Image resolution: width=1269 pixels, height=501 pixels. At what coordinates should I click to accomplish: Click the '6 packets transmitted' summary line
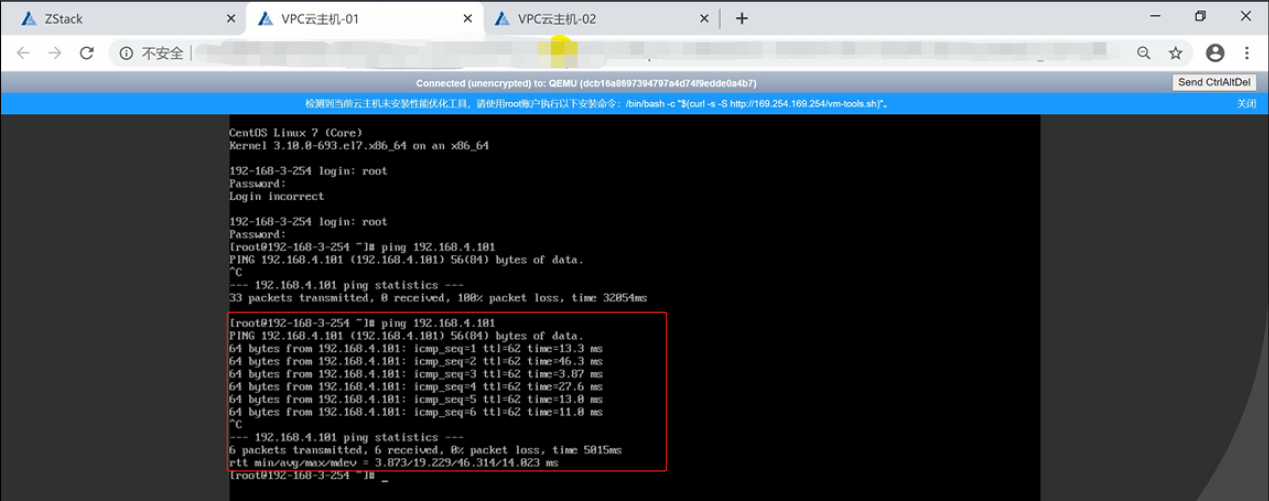coord(425,451)
